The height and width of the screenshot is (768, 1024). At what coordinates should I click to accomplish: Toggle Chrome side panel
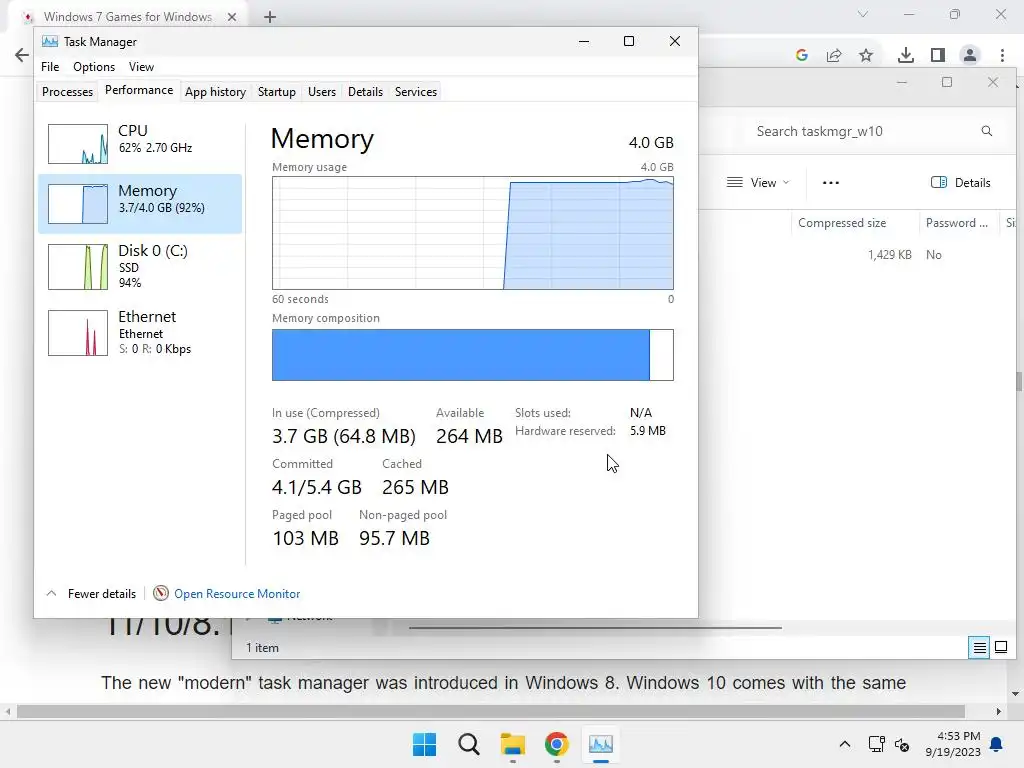(938, 56)
